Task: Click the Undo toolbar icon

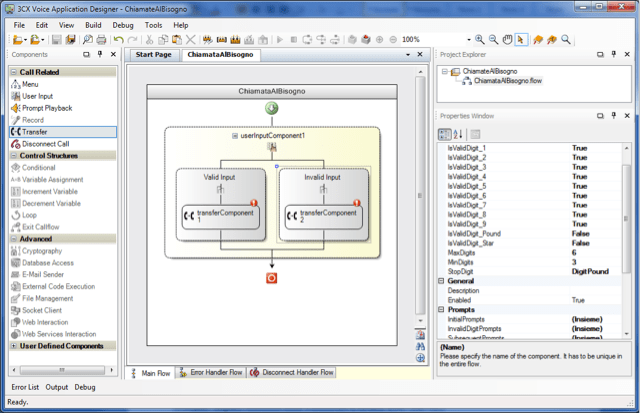Action: 119,39
